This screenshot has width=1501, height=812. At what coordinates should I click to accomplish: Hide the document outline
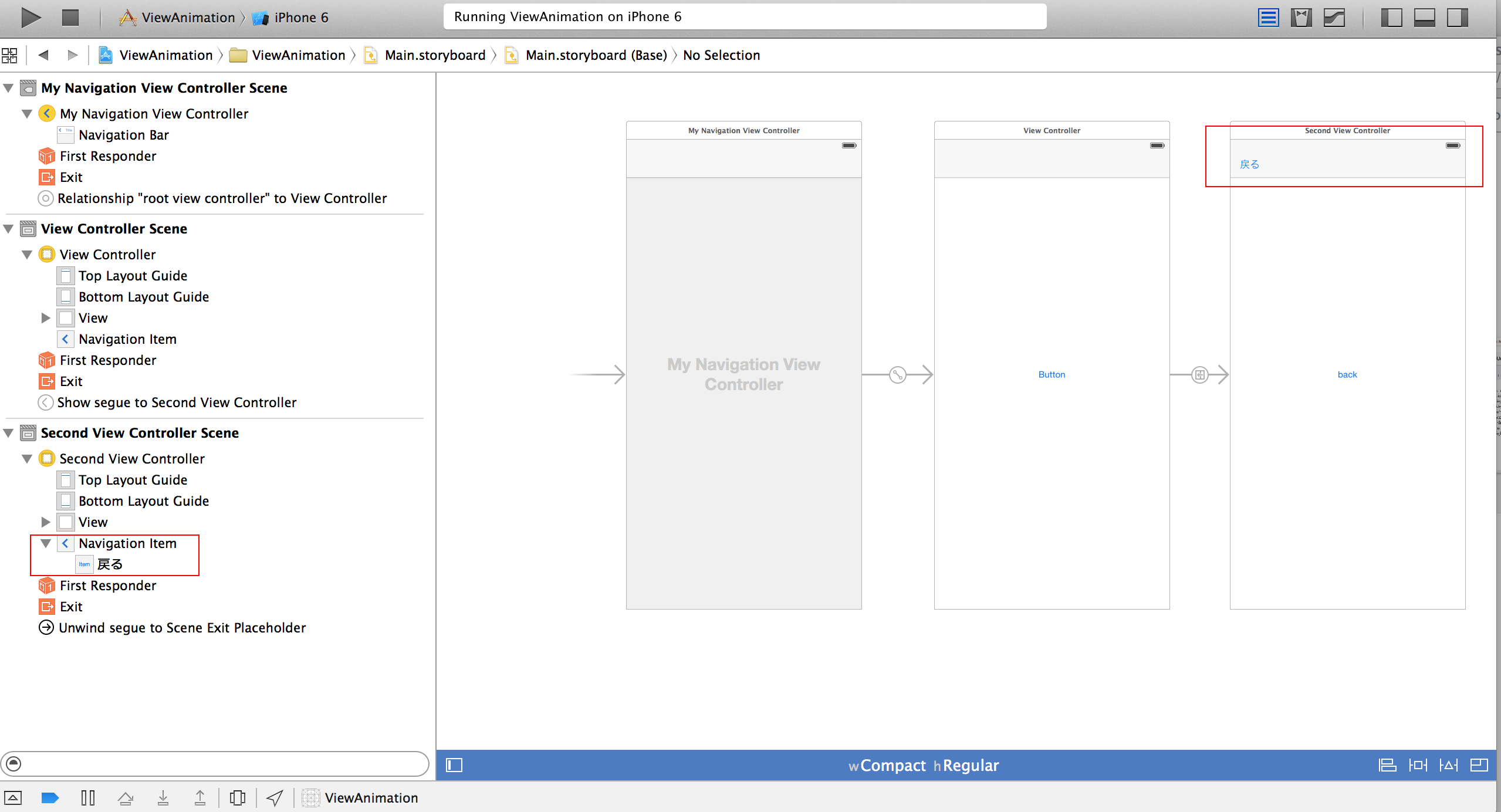(455, 764)
